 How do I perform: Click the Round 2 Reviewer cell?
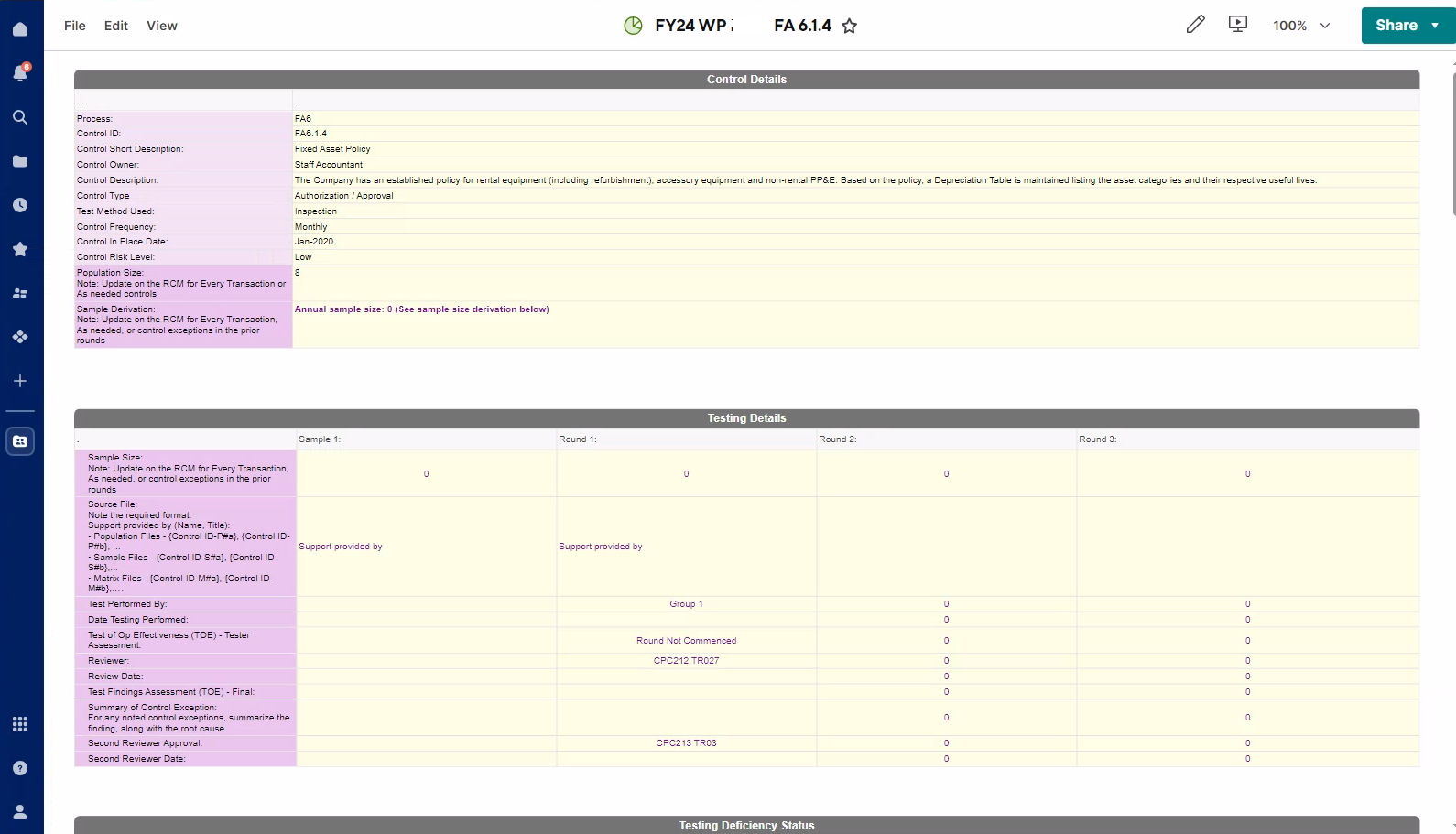[947, 661]
